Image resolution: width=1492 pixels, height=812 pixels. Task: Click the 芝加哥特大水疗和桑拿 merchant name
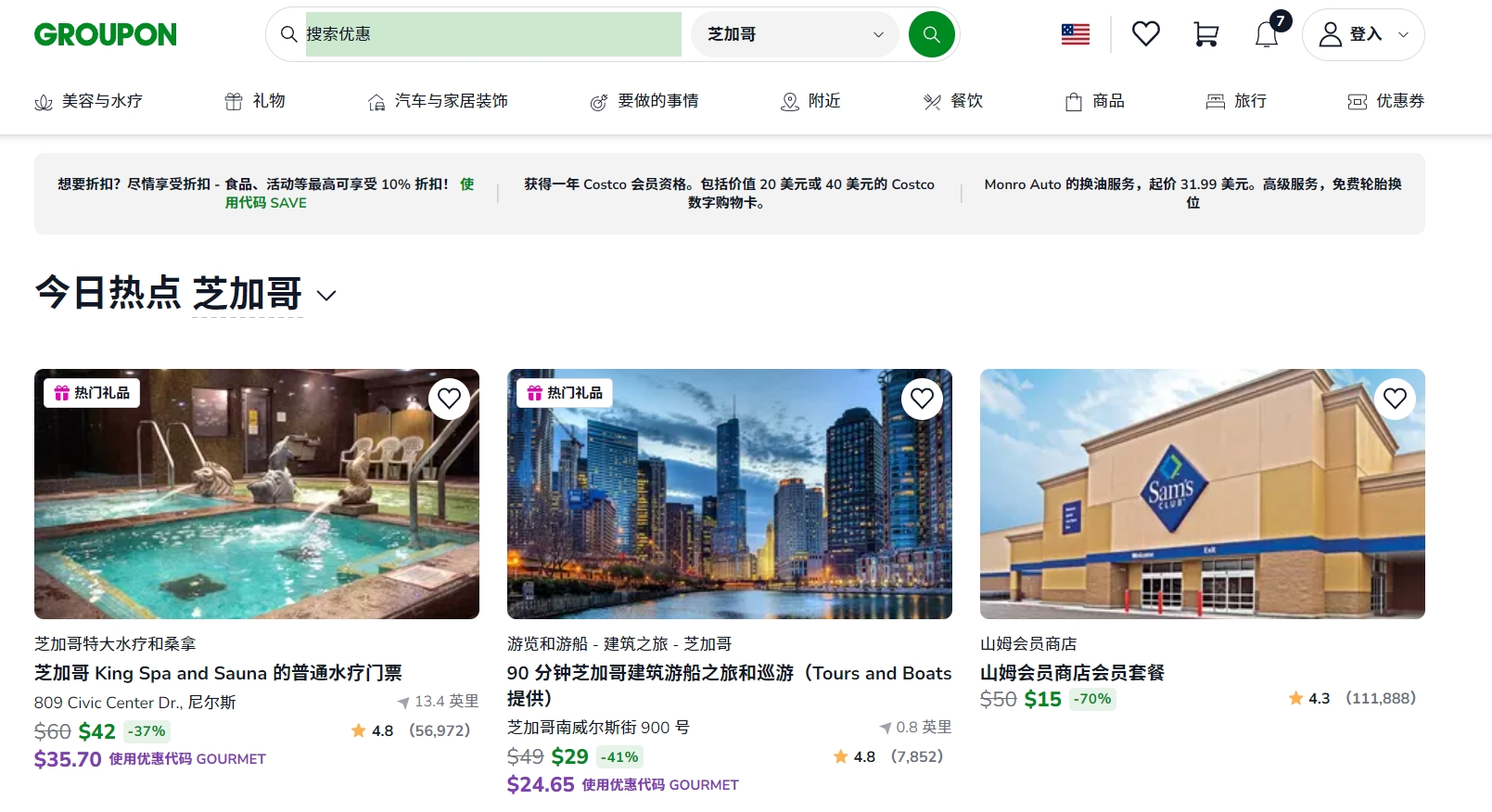115,643
